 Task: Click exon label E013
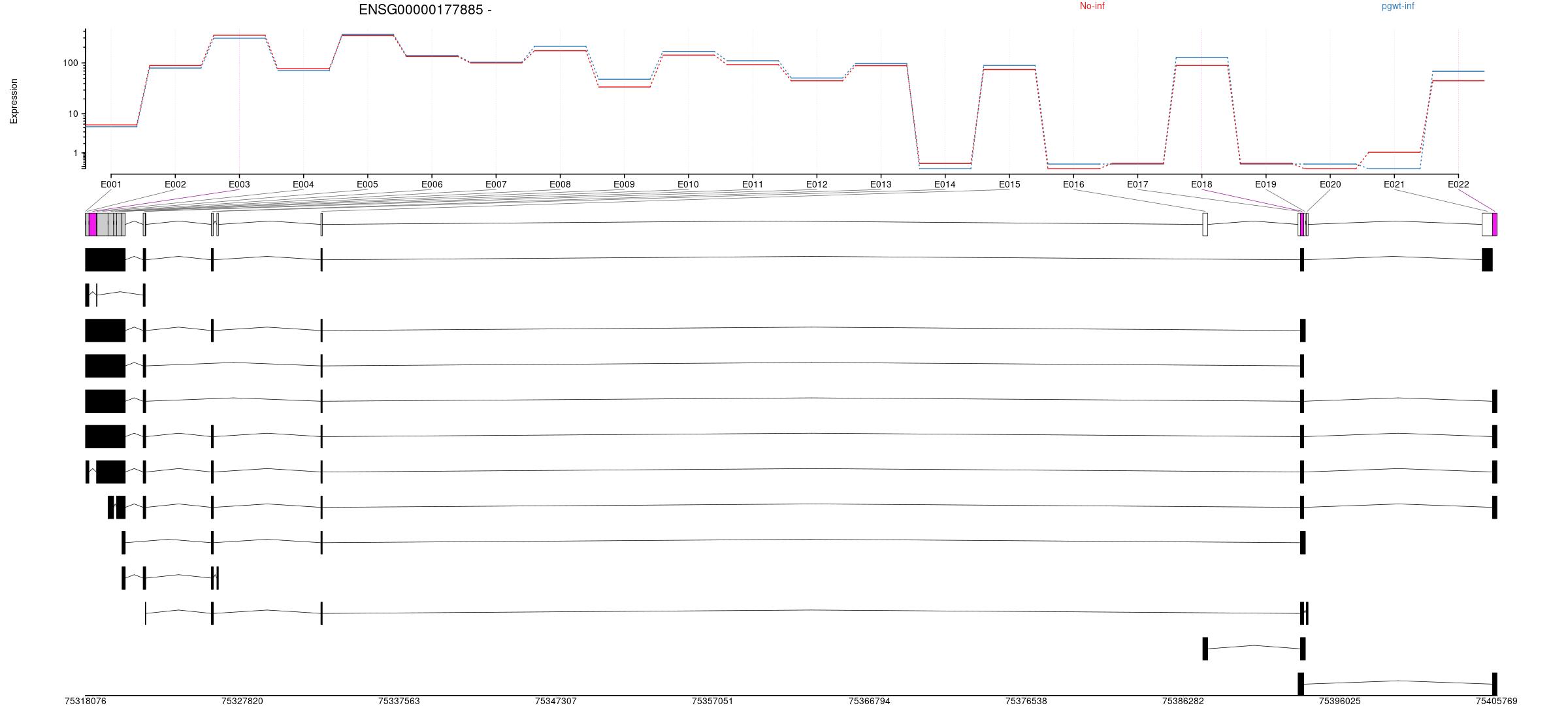[881, 184]
